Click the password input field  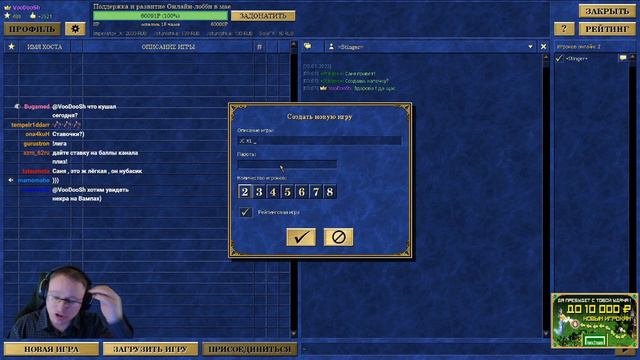287,164
